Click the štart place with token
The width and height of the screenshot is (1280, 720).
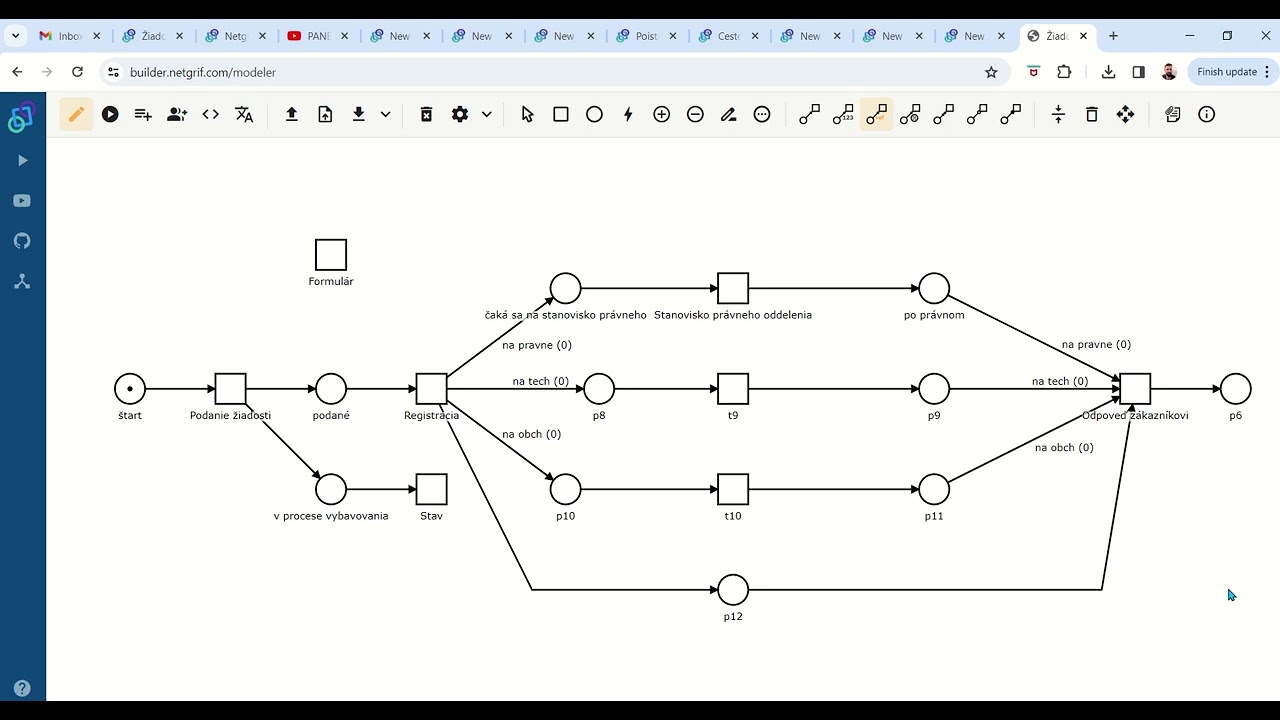[130, 389]
